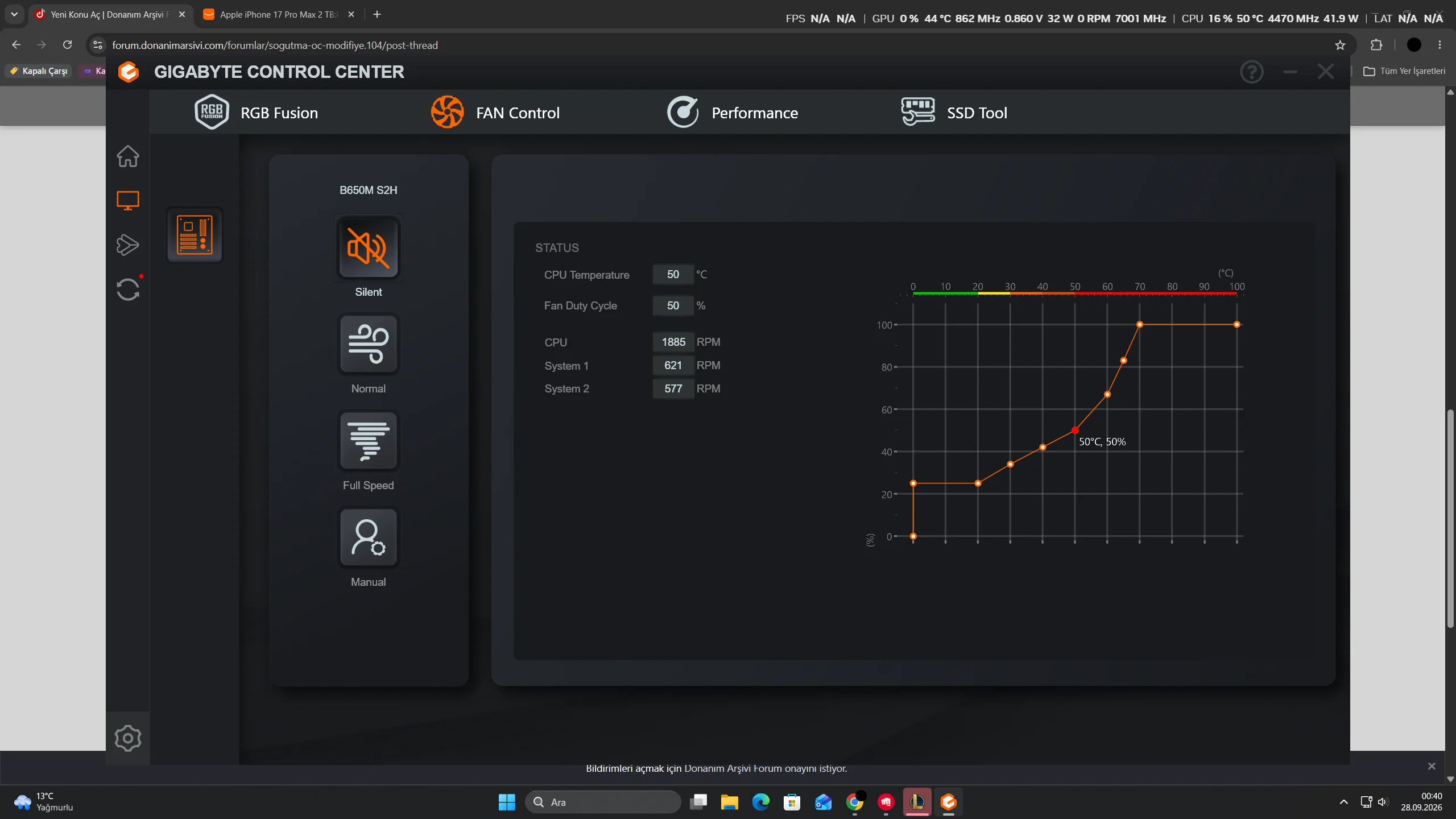
Task: Open a new Chrome tab
Action: pyautogui.click(x=377, y=15)
